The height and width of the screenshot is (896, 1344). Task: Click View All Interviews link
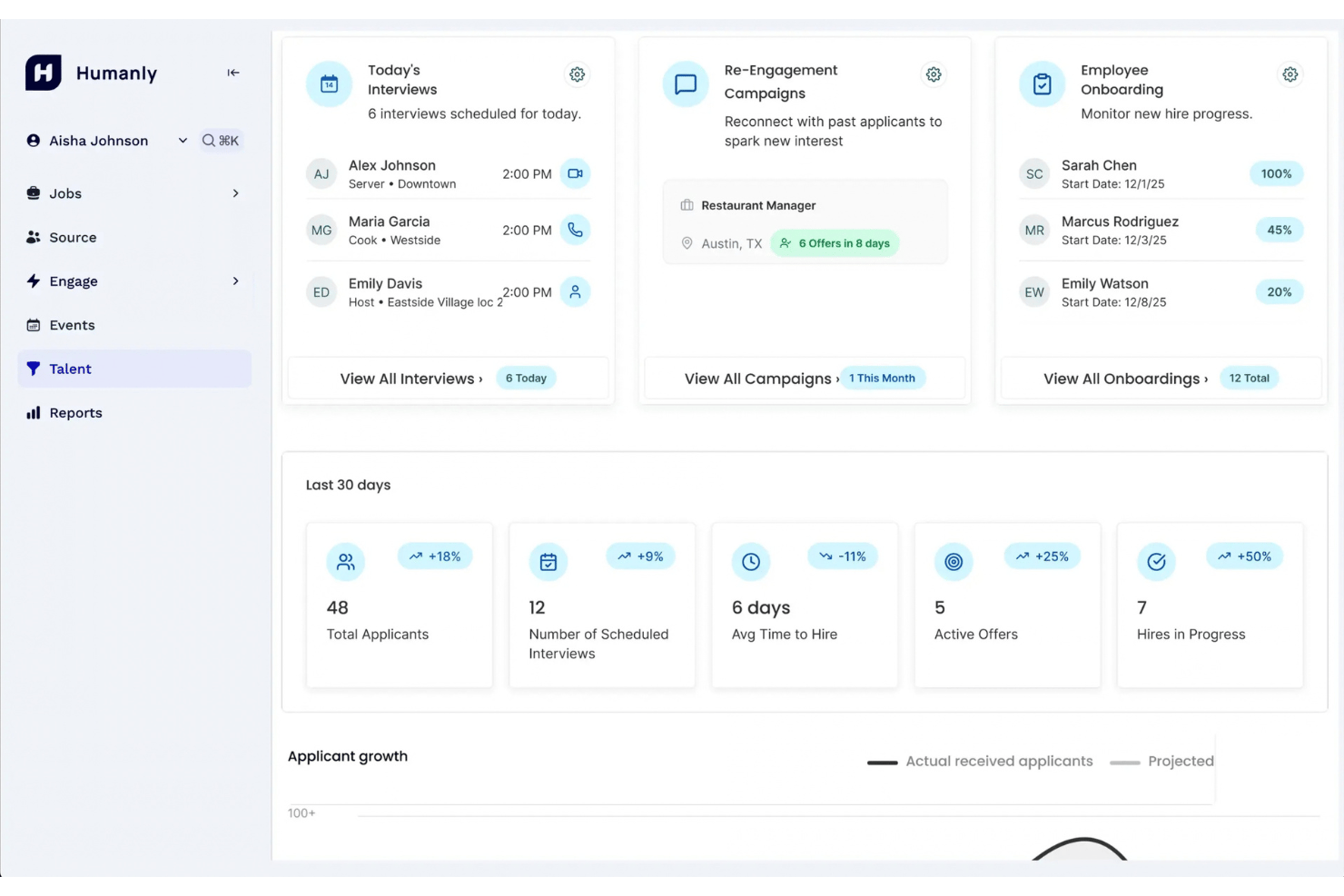pyautogui.click(x=411, y=379)
